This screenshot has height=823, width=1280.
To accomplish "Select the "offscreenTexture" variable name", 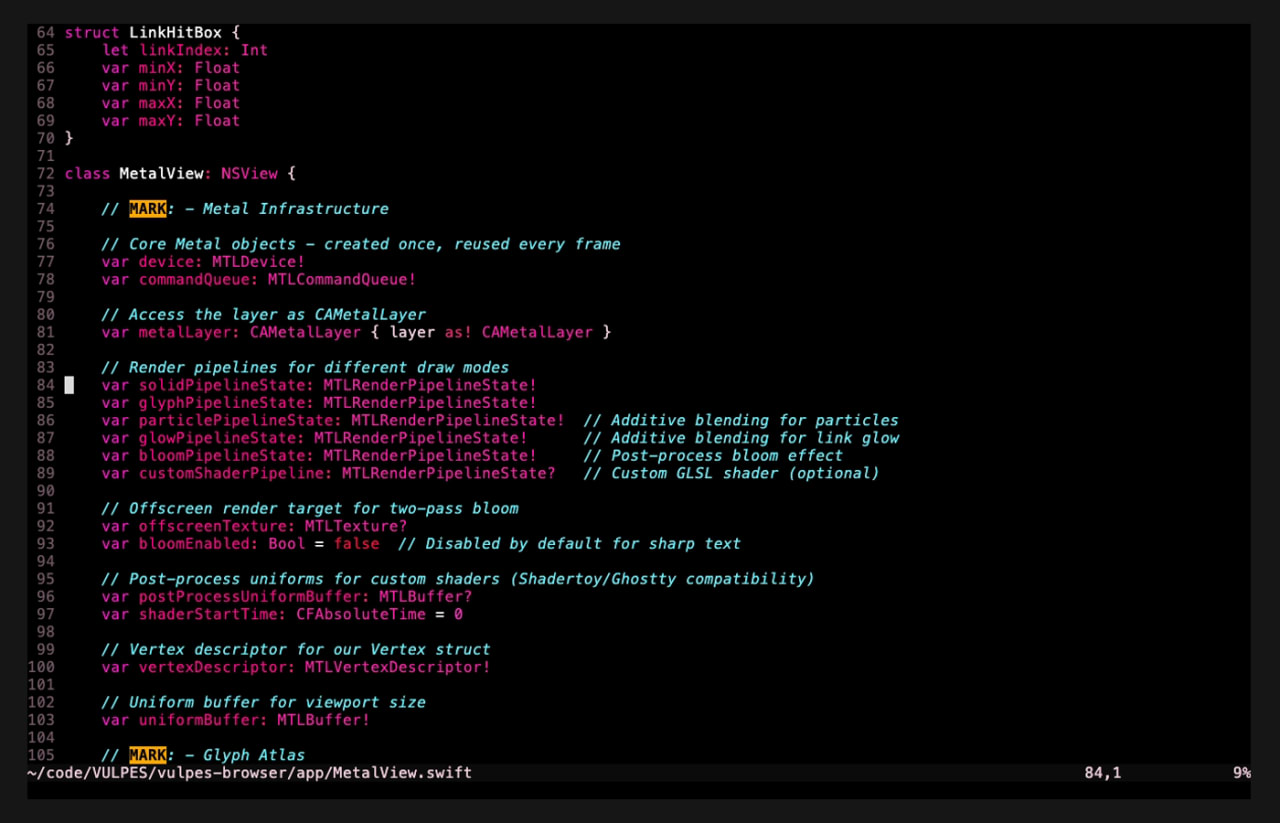I will (x=213, y=526).
